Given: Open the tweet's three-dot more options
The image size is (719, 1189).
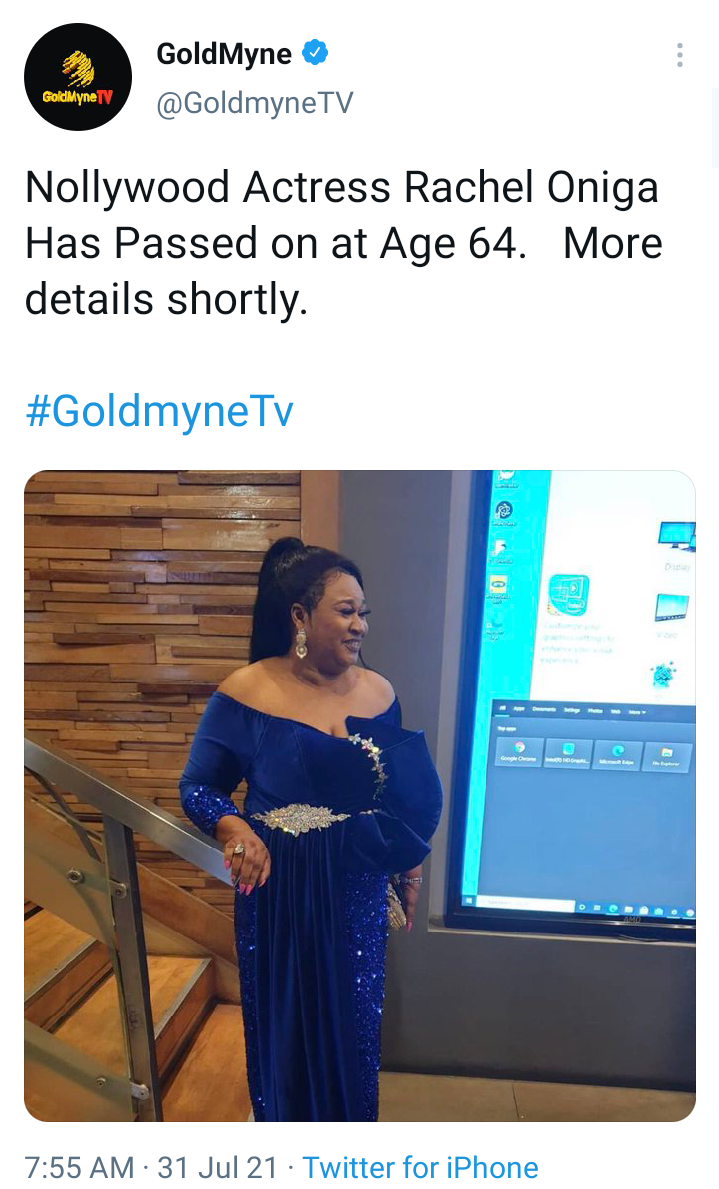Looking at the screenshot, I should [680, 55].
